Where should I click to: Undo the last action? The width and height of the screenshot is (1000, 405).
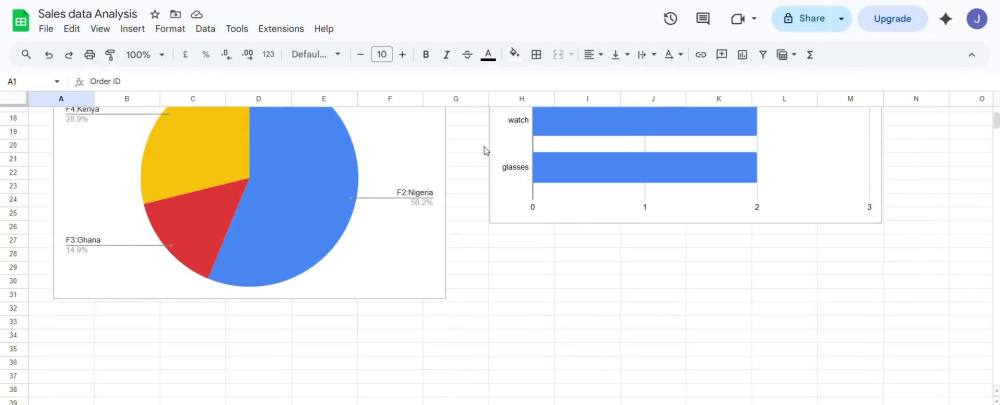point(48,55)
